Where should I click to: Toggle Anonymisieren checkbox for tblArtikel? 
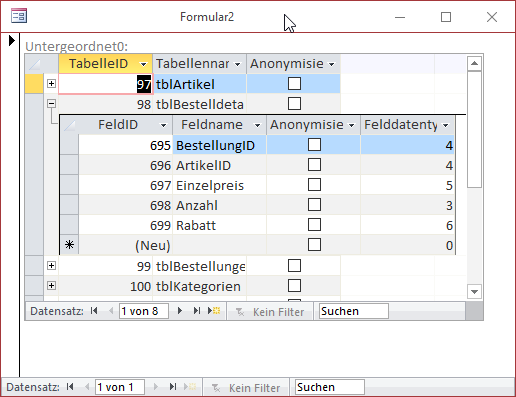point(294,84)
